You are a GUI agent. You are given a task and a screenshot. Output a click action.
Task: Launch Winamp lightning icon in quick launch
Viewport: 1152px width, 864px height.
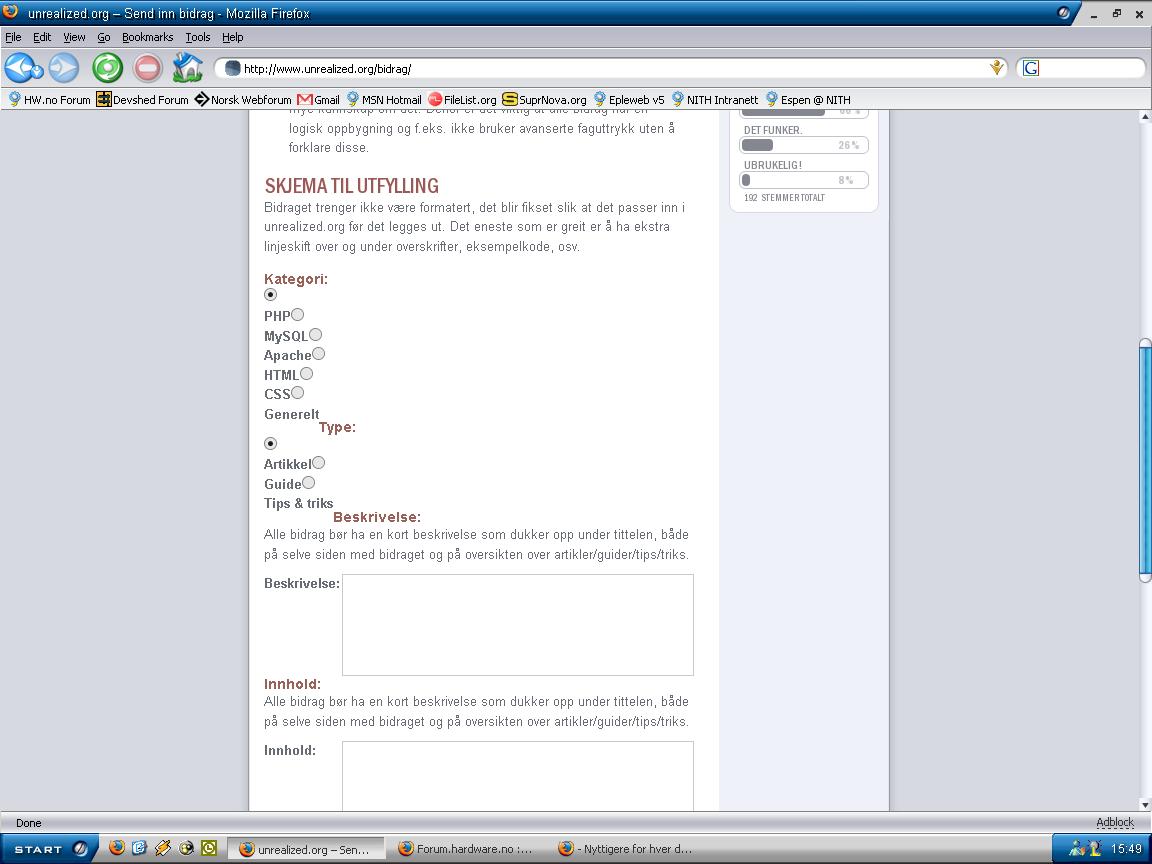(162, 848)
